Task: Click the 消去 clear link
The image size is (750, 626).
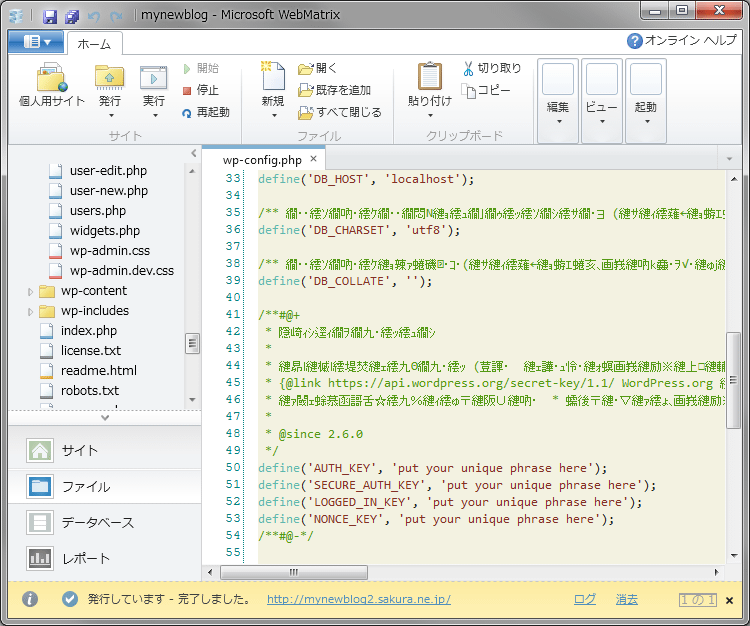Action: [627, 599]
